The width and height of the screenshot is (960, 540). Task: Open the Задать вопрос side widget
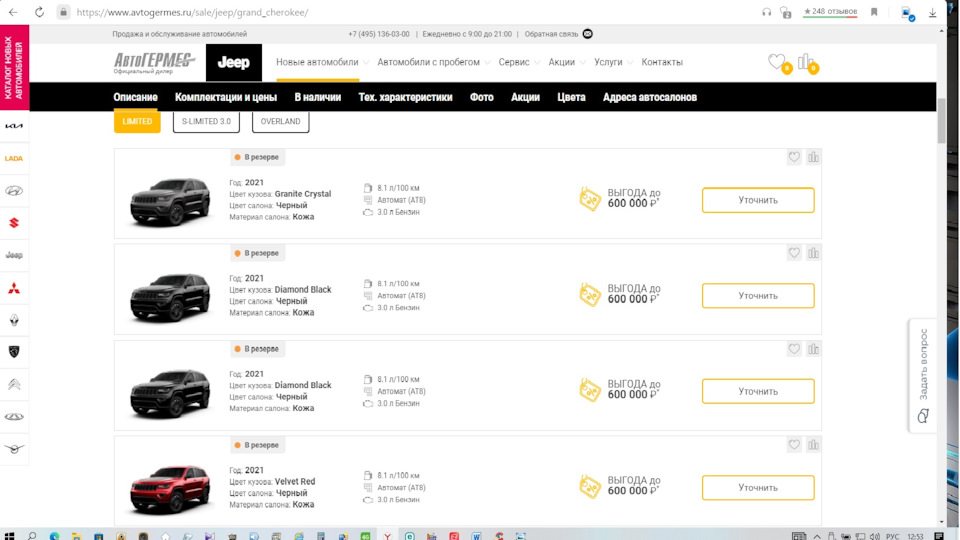pos(923,375)
